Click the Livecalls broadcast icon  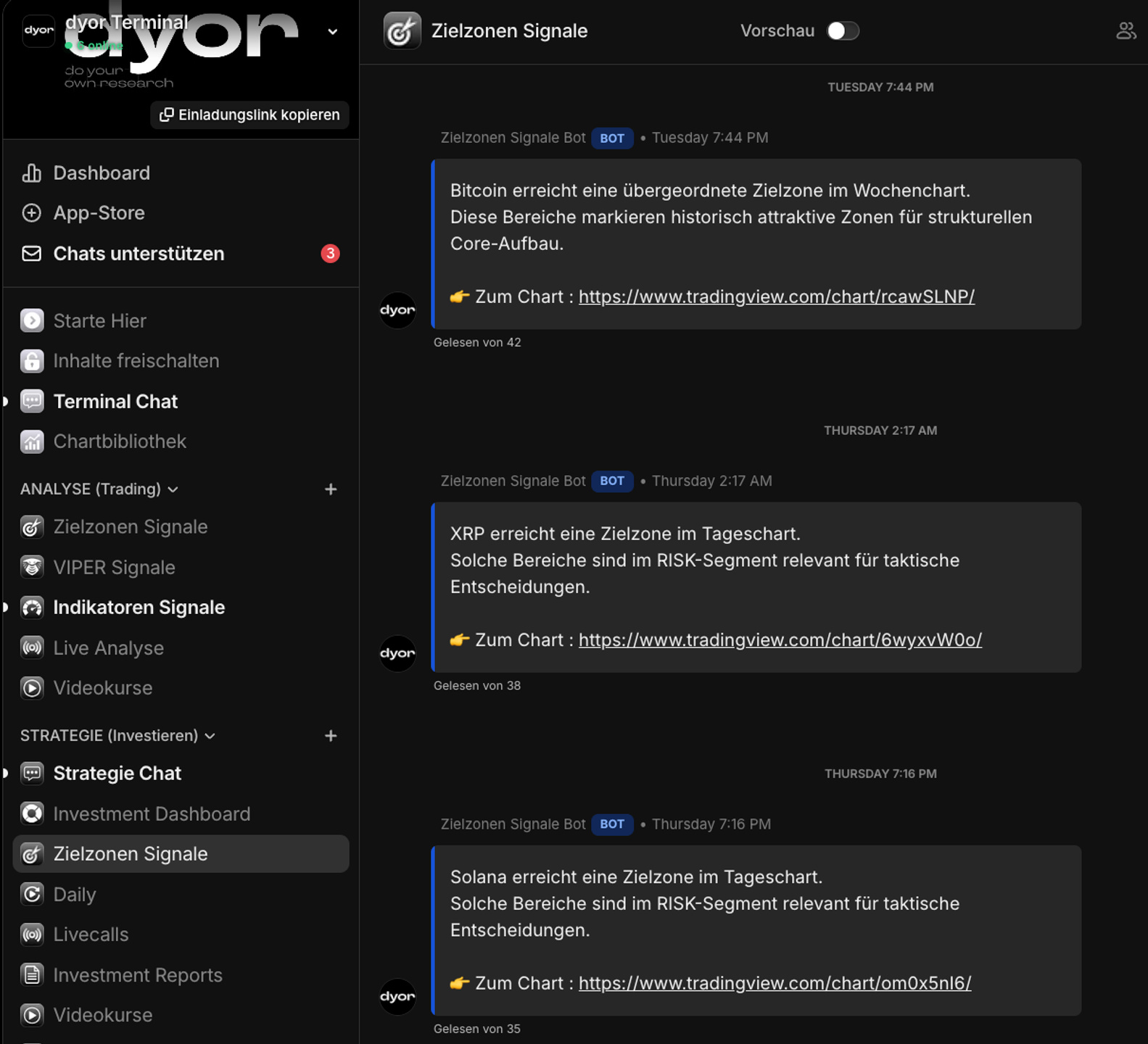click(x=32, y=935)
